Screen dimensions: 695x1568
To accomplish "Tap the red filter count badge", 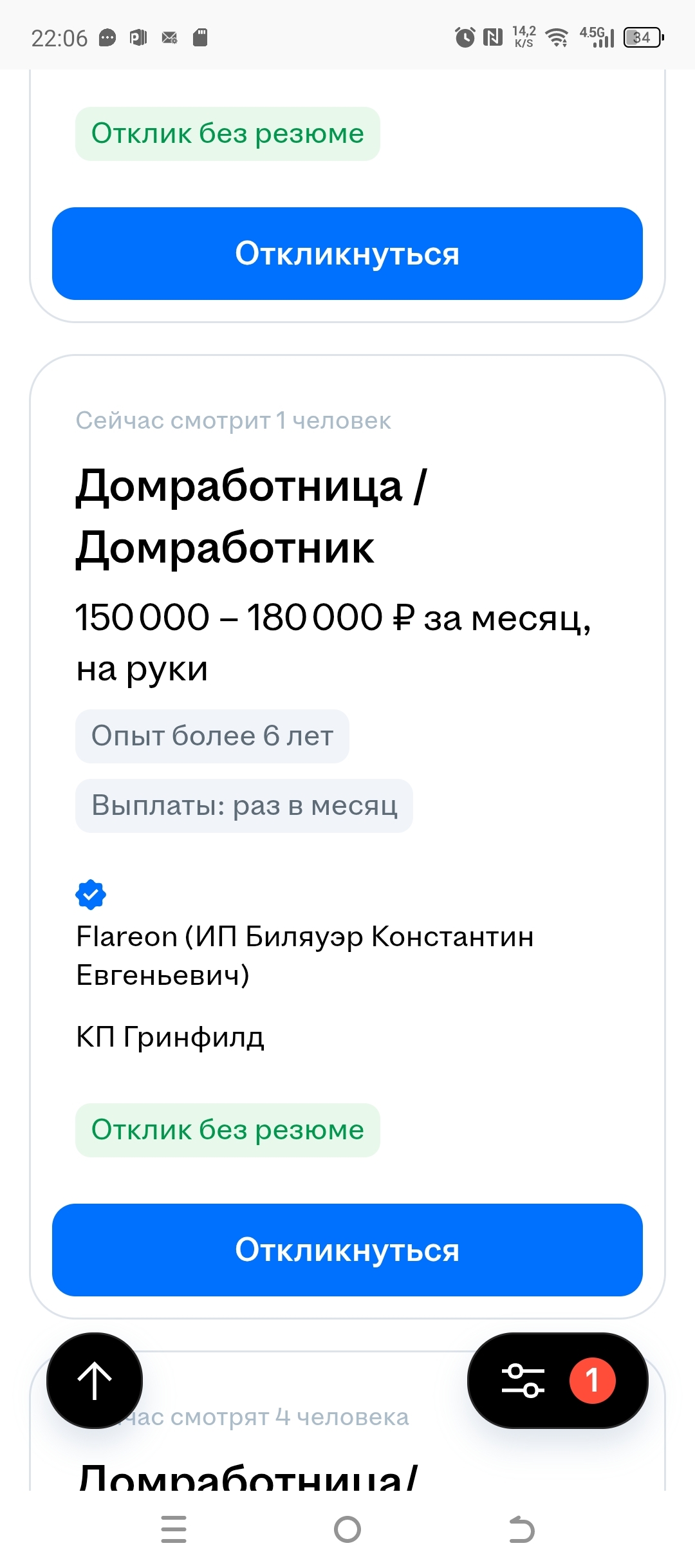I will coord(592,1380).
